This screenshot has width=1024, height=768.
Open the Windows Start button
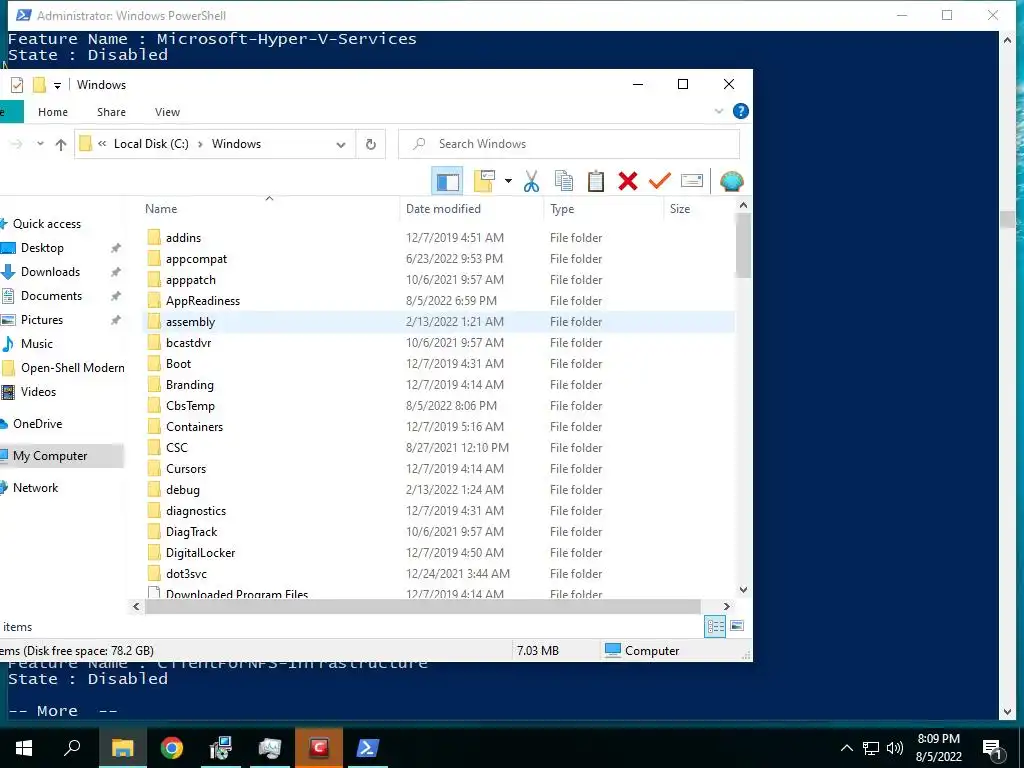click(24, 748)
